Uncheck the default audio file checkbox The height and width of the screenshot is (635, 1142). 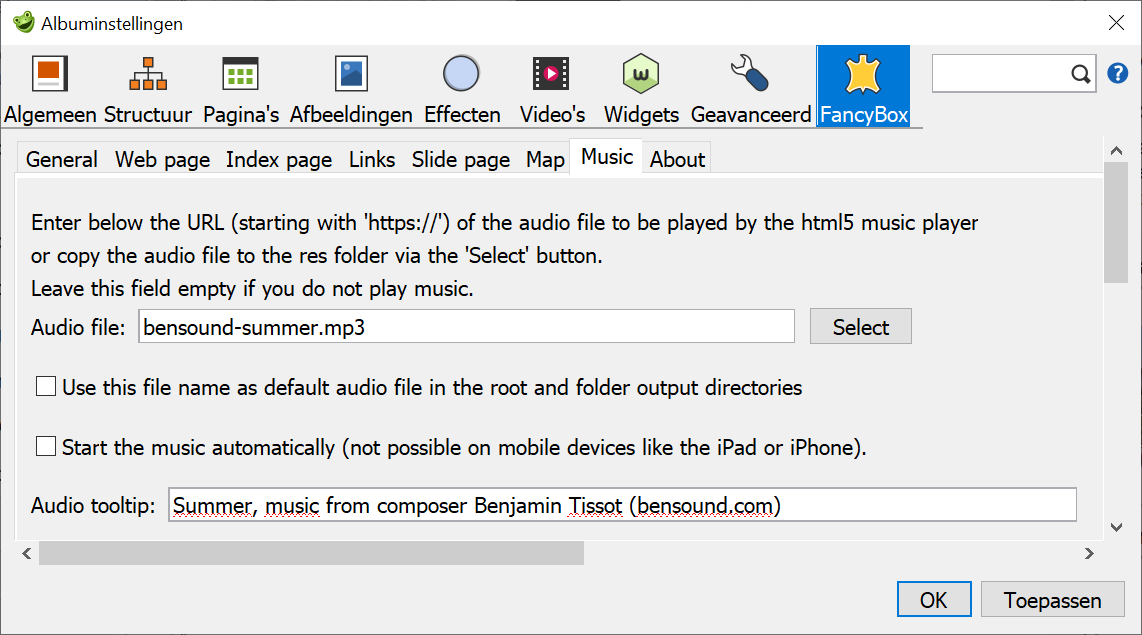[x=45, y=386]
